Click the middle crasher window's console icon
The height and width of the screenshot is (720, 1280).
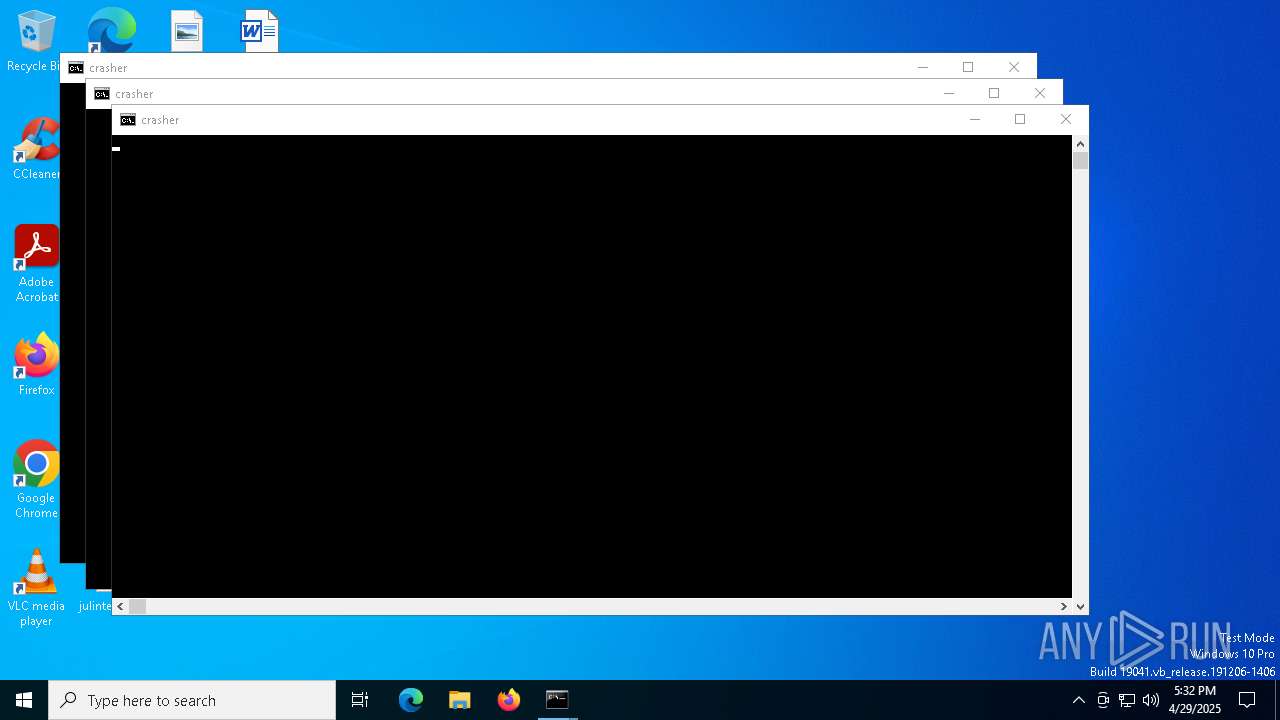pos(102,94)
